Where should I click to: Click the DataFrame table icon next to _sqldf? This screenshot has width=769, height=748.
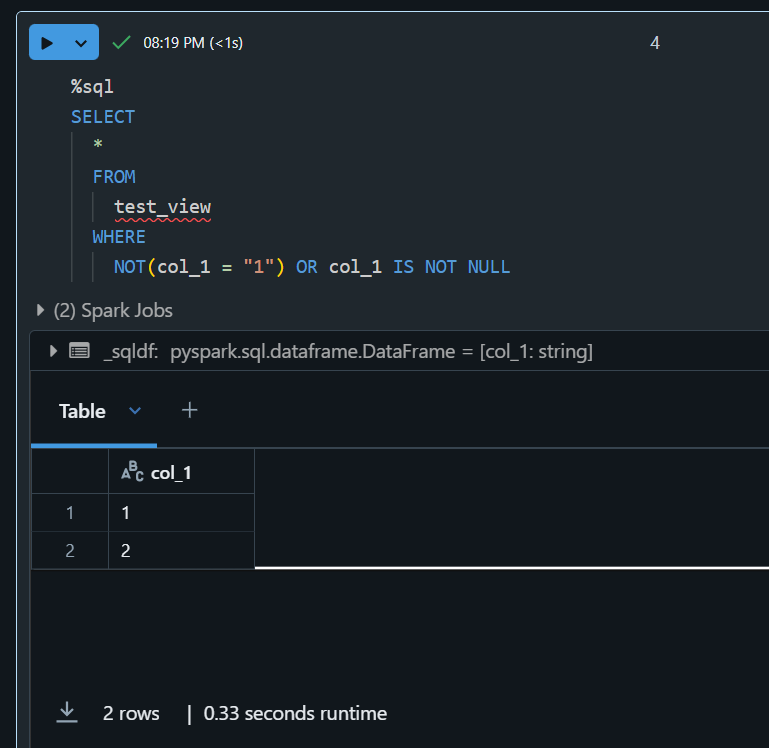[79, 351]
